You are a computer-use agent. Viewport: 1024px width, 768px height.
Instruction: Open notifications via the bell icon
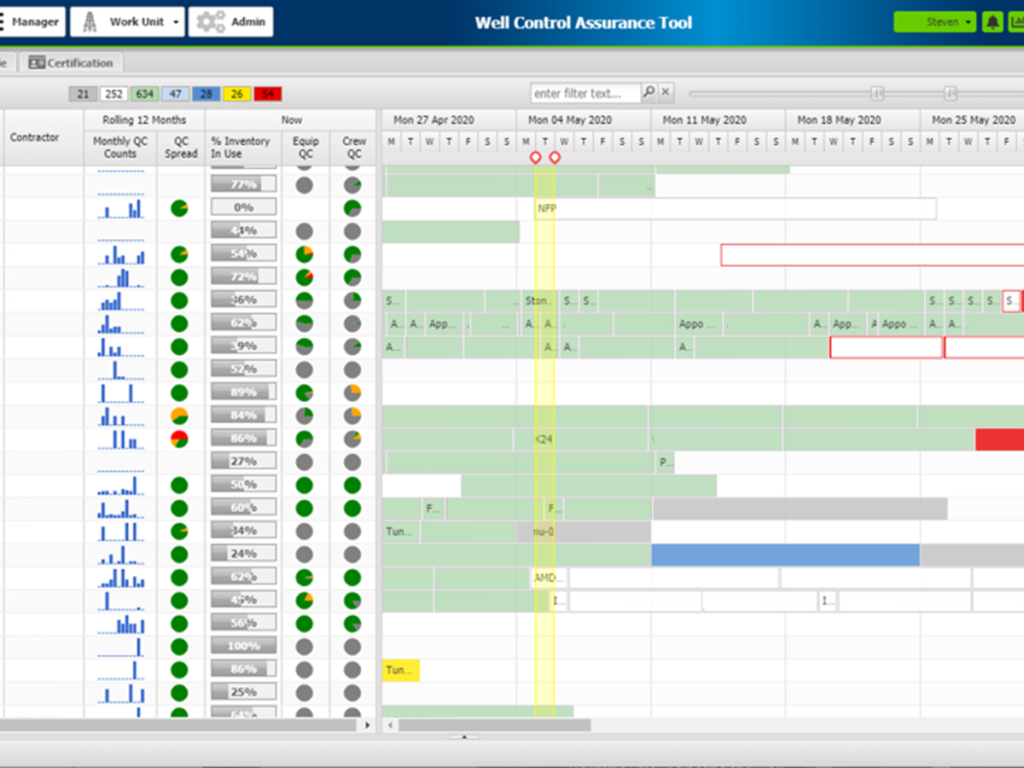pos(992,22)
